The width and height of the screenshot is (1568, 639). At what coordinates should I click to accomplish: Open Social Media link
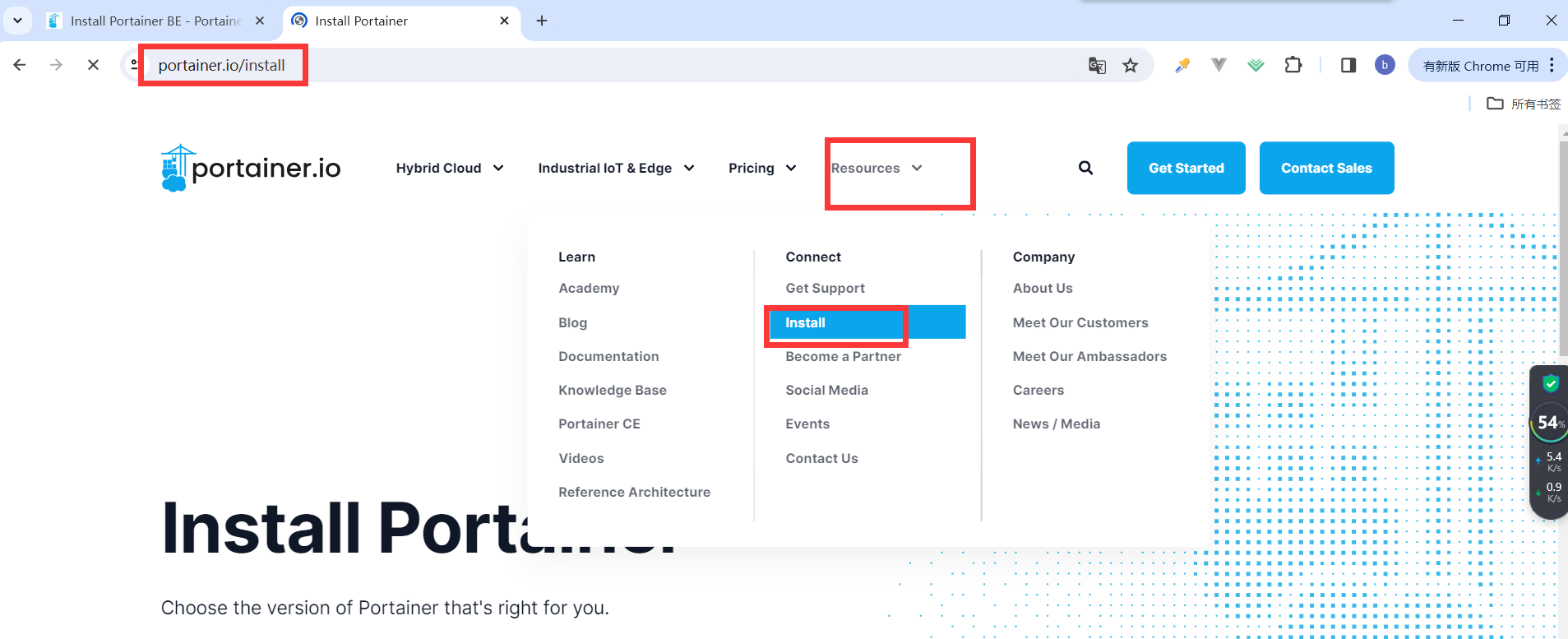pyautogui.click(x=826, y=390)
